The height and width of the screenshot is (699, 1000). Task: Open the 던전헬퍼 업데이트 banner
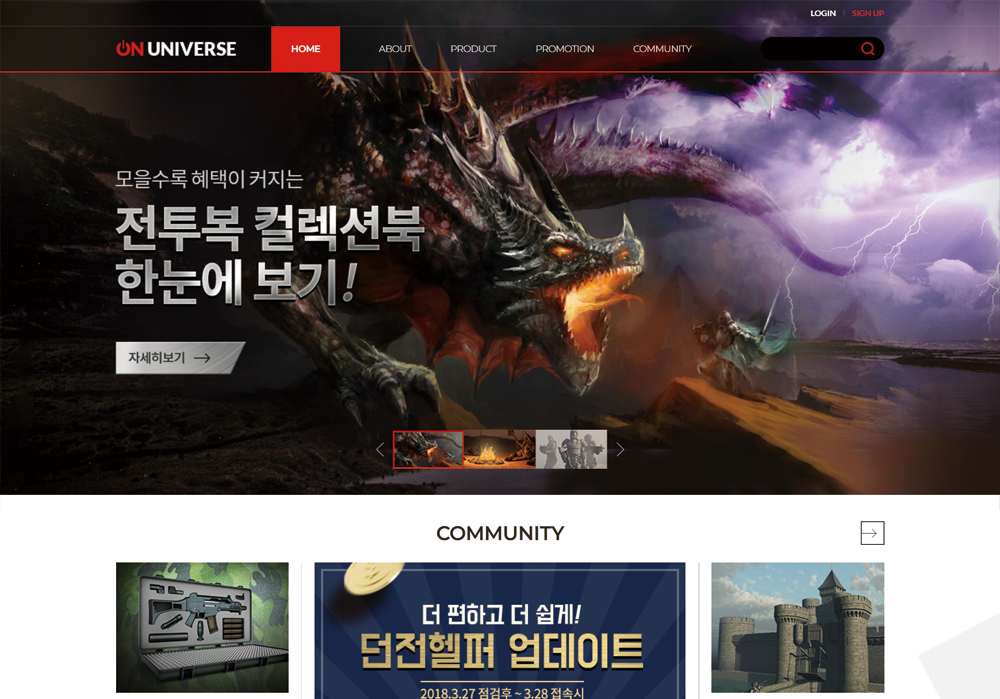[x=500, y=630]
